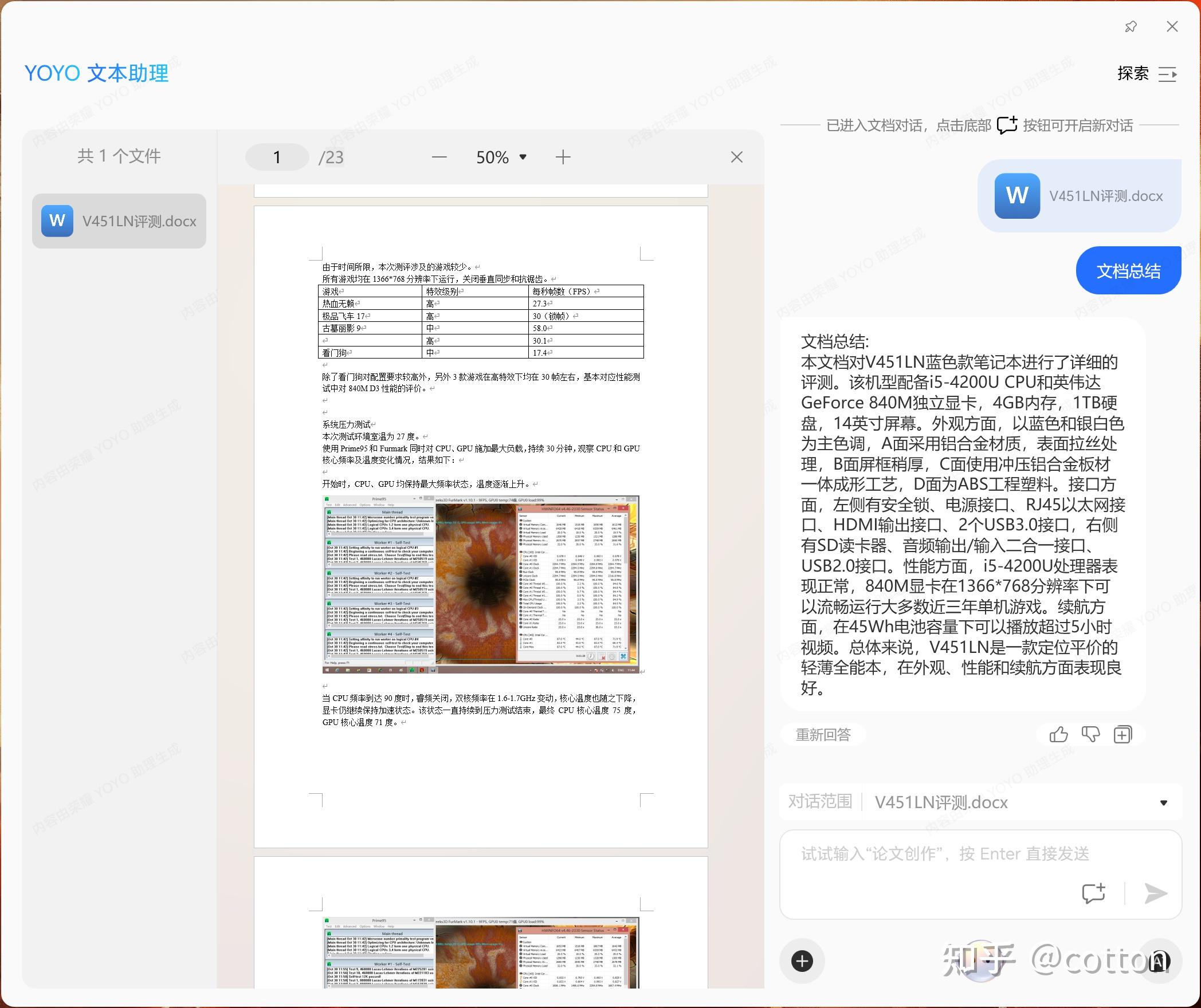Zoom out the document preview
This screenshot has width=1201, height=1008.
pyautogui.click(x=439, y=157)
